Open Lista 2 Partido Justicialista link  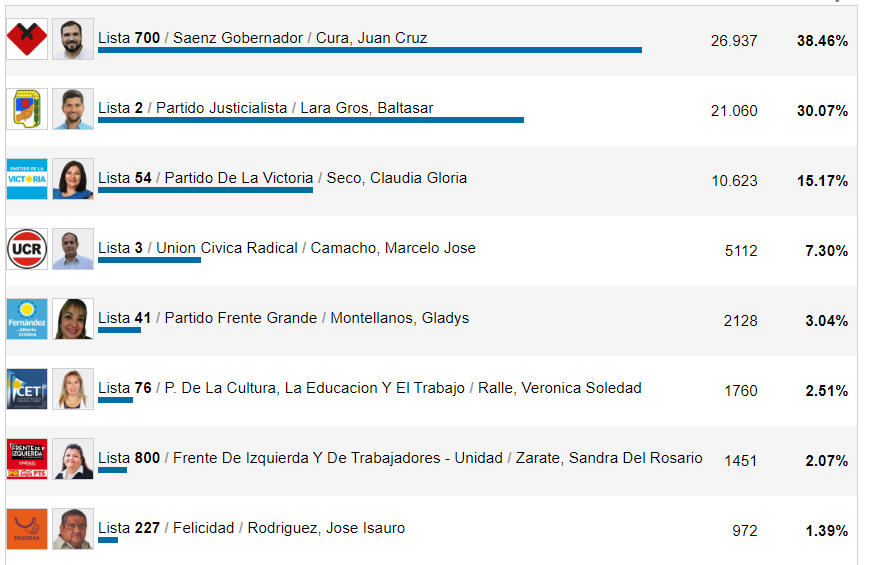pos(265,108)
